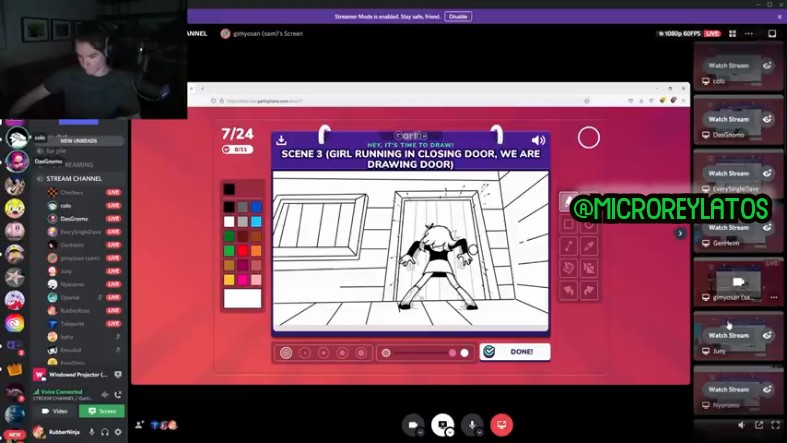The height and width of the screenshot is (443, 787).
Task: Enter fullscreen with the bottom-right icon
Action: click(775, 425)
